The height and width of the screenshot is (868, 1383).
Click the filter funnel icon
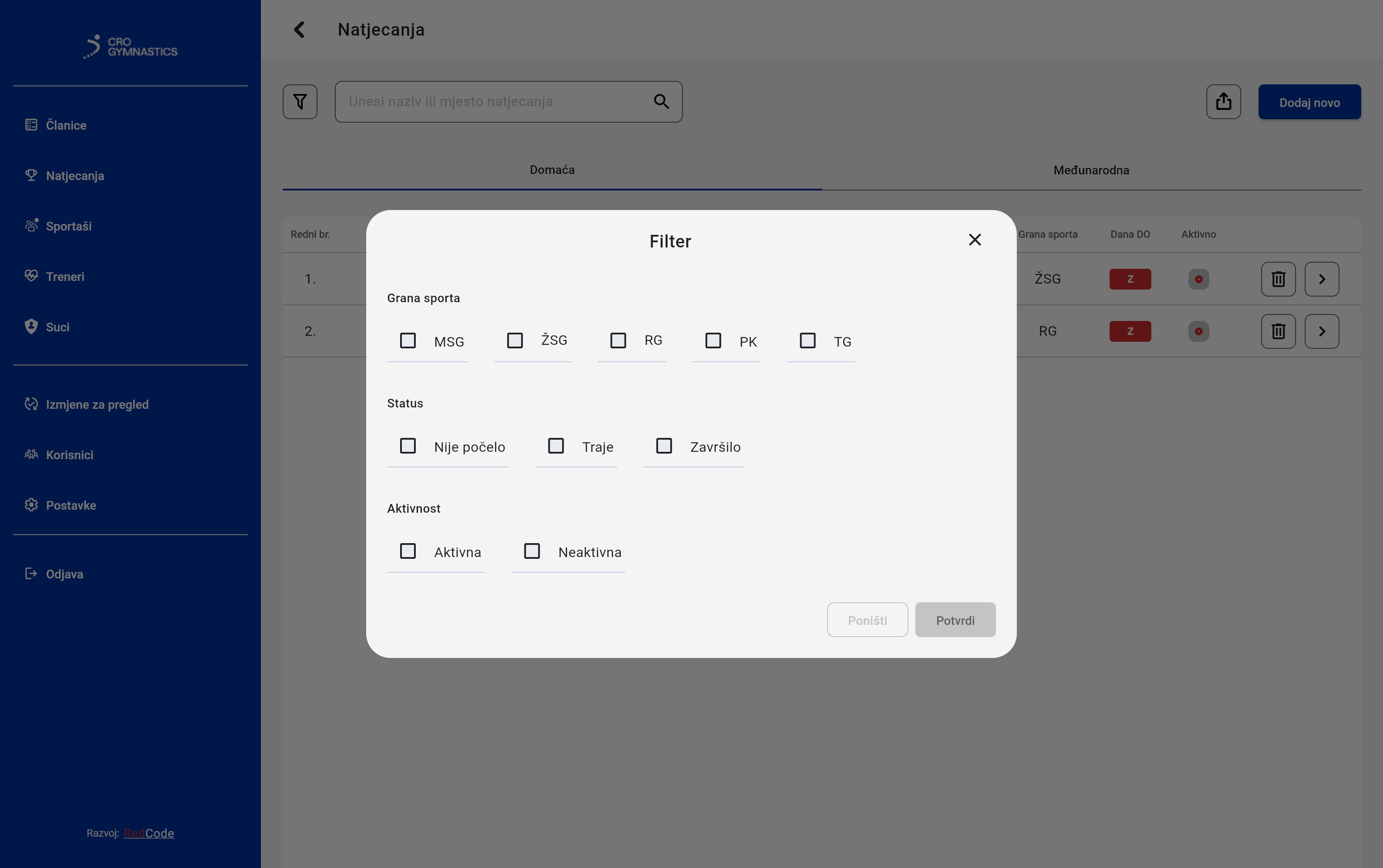pyautogui.click(x=300, y=102)
